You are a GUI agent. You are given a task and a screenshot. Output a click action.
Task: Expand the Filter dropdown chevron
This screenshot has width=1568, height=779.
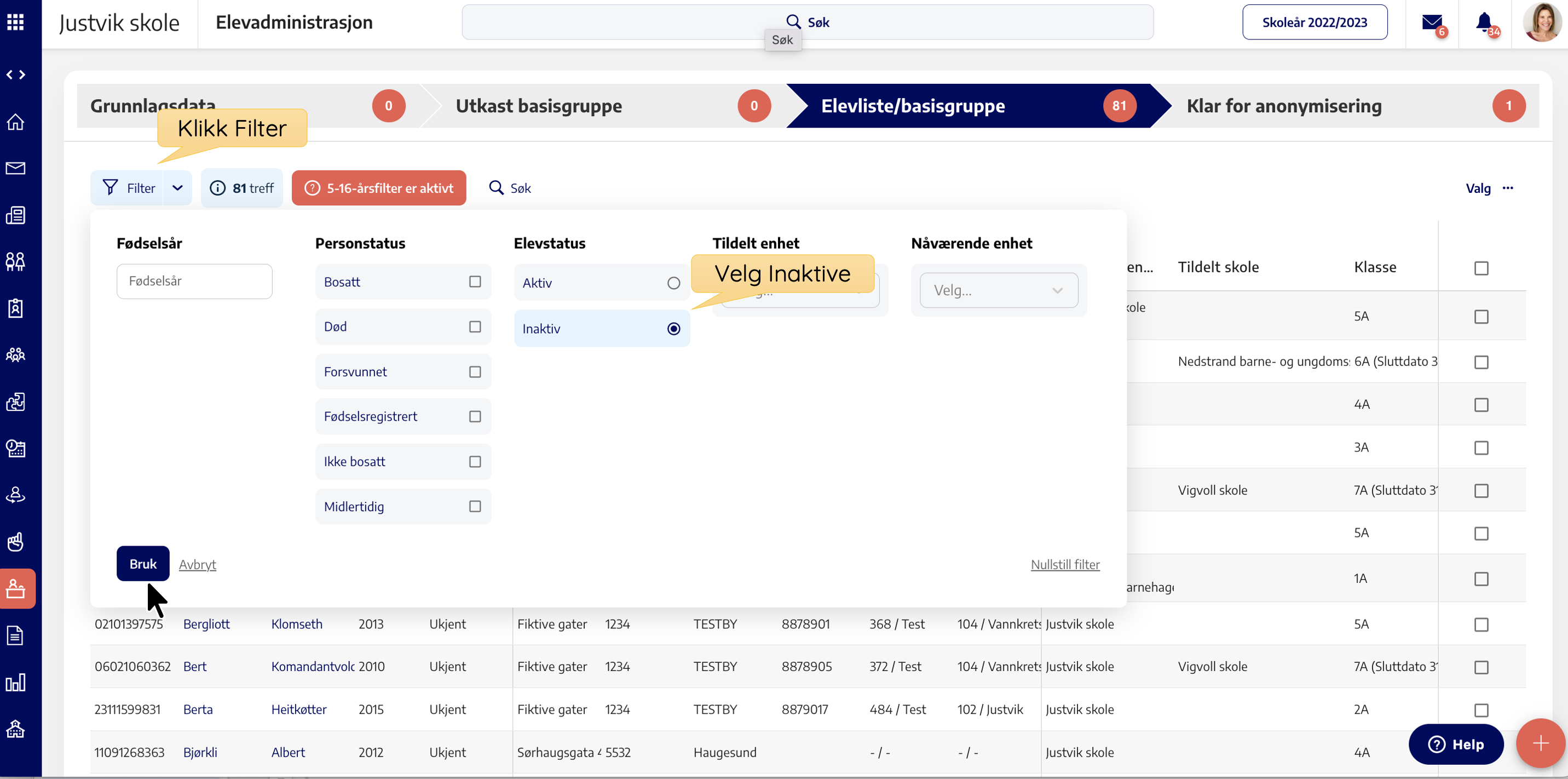(177, 187)
